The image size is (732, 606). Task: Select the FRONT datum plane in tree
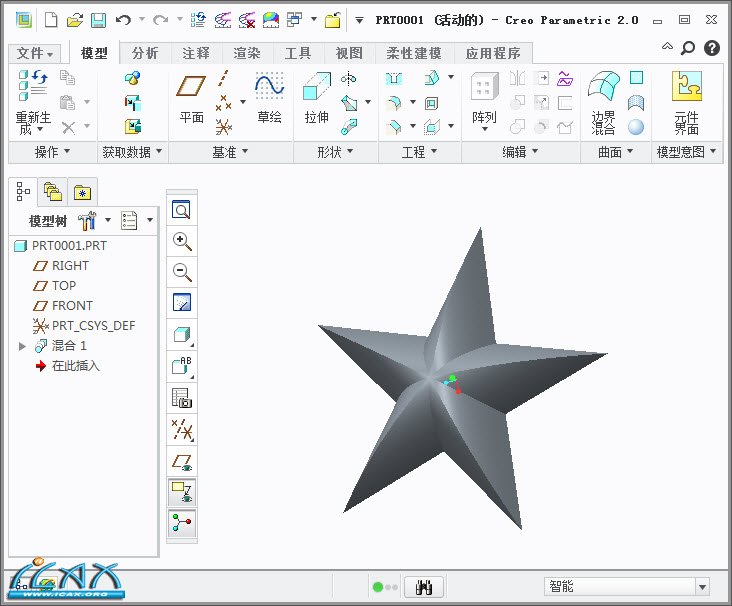coord(72,306)
